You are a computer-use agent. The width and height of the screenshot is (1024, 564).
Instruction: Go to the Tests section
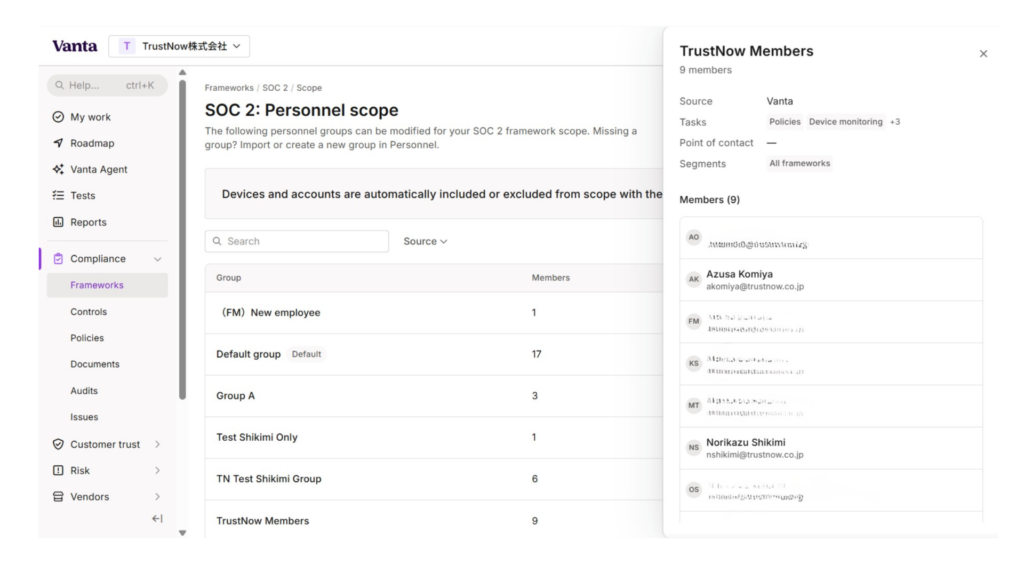pos(82,196)
